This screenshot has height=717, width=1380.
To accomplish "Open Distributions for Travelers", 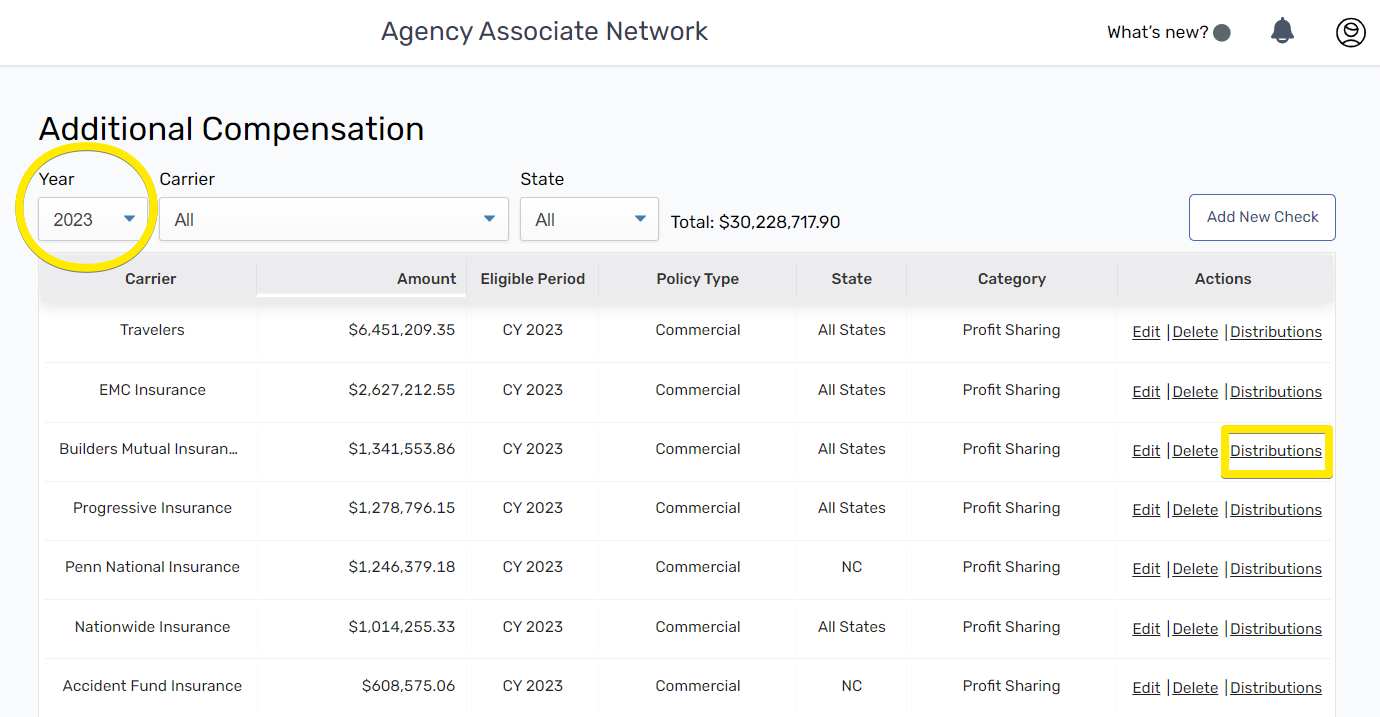I will [x=1276, y=332].
